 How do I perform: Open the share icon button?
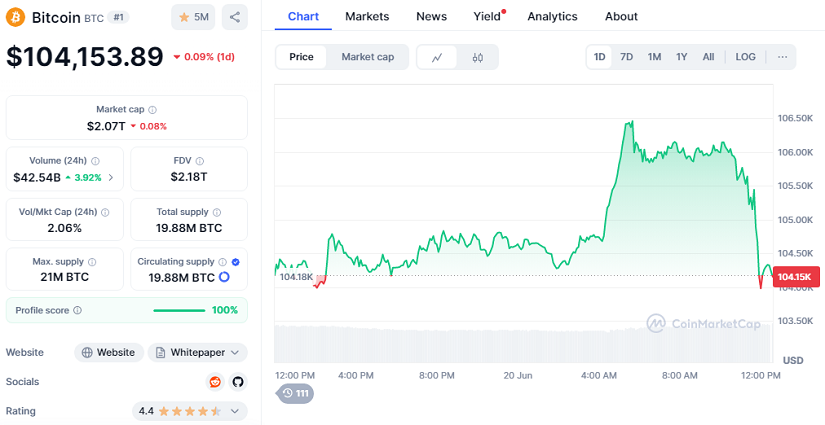(x=235, y=17)
